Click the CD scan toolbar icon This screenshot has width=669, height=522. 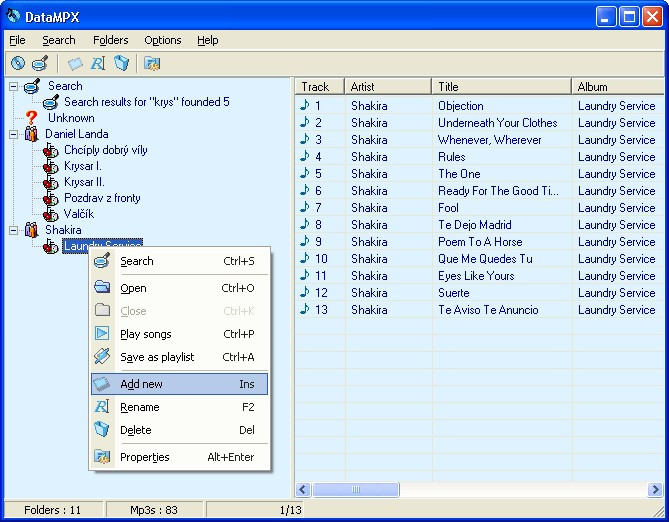18,64
